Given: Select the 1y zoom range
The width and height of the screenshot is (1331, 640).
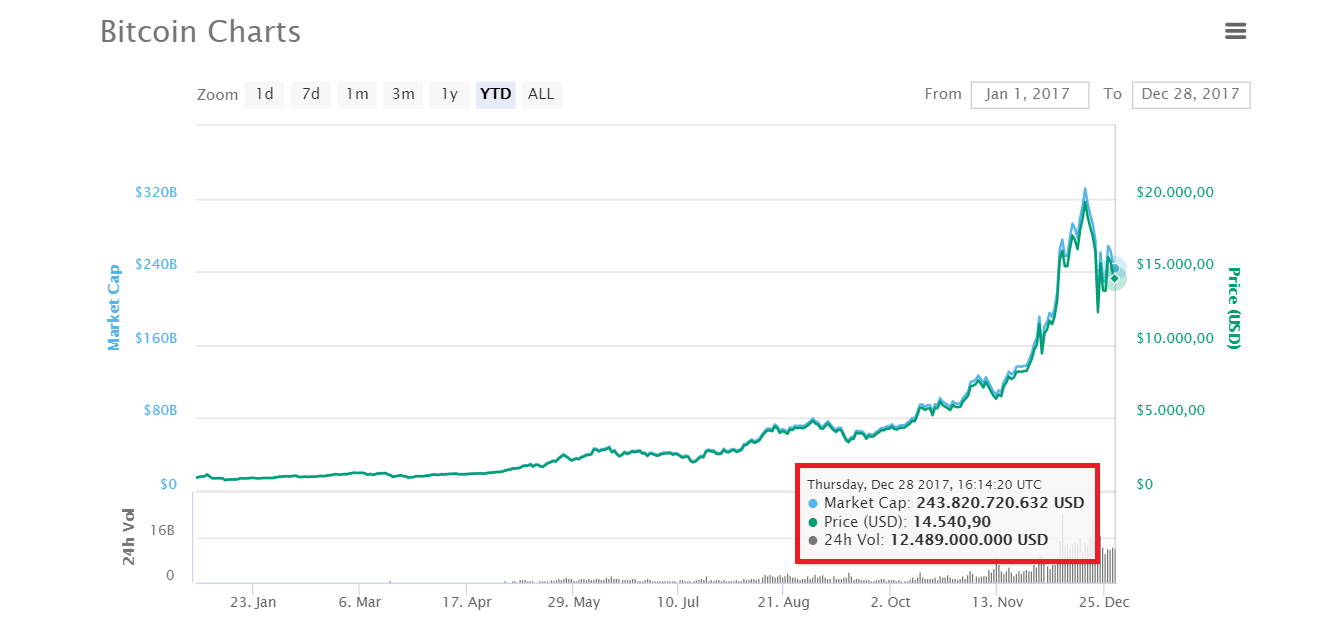Looking at the screenshot, I should pos(448,94).
